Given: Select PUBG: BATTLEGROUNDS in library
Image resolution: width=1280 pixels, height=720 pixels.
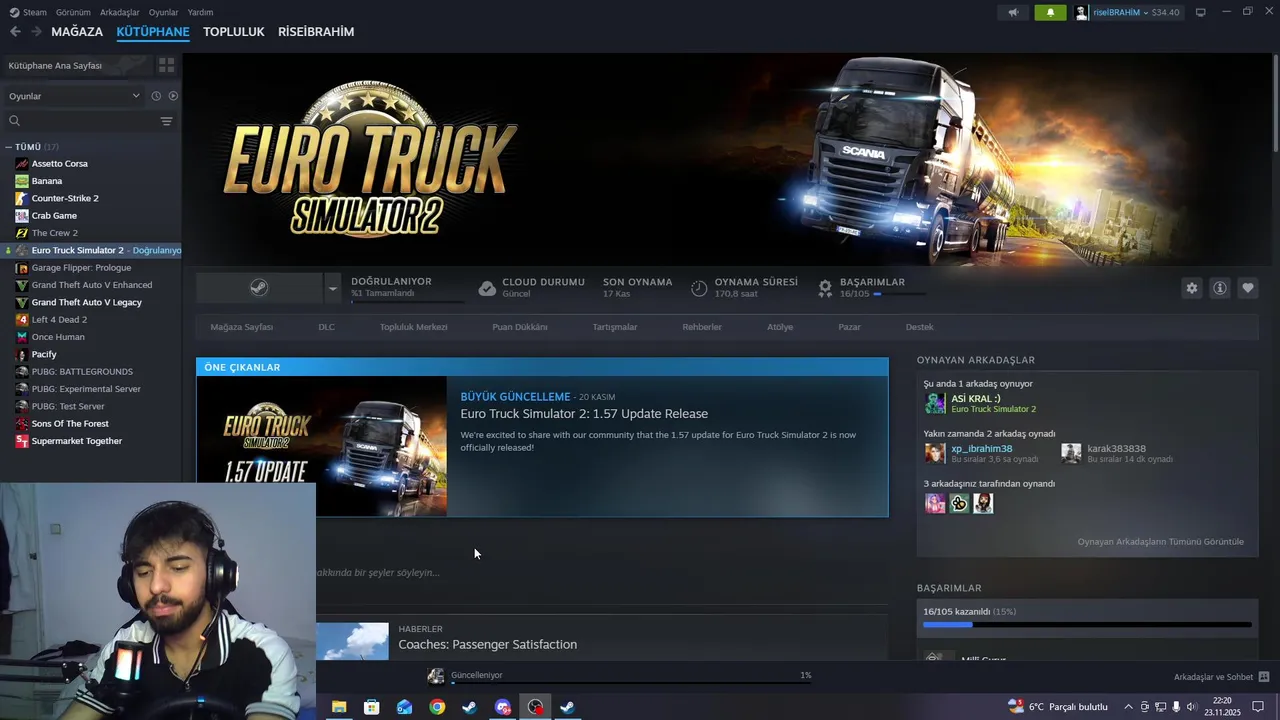Looking at the screenshot, I should [x=82, y=371].
